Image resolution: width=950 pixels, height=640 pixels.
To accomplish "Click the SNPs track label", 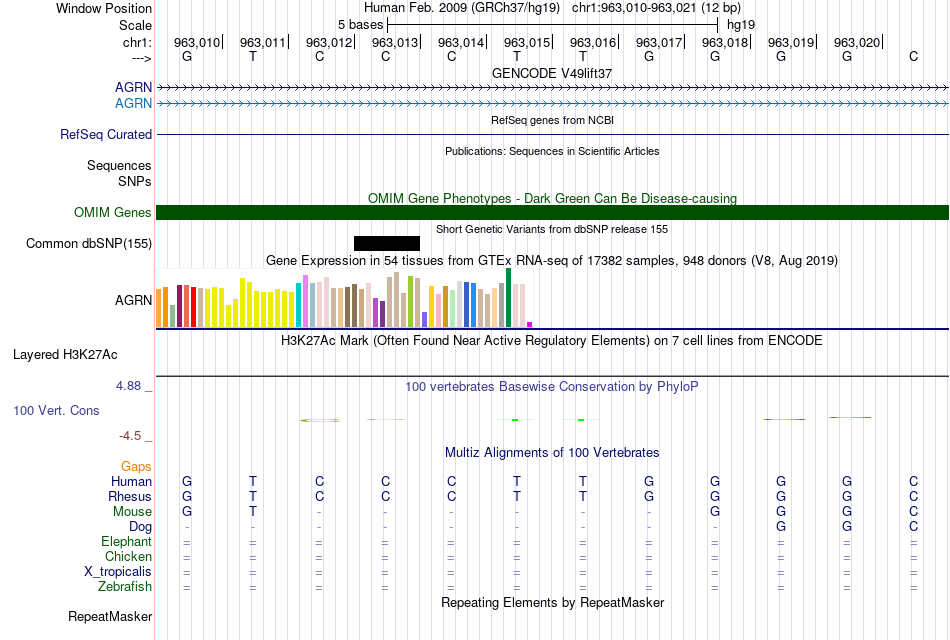I will point(135,181).
